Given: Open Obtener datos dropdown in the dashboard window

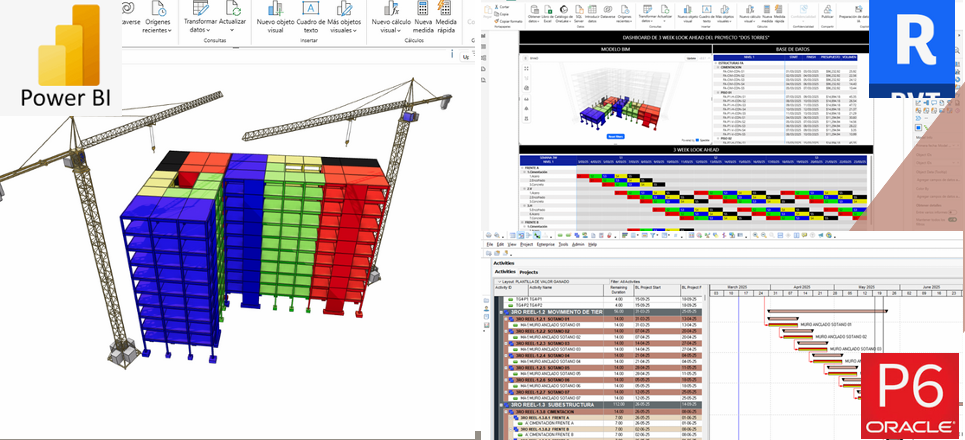Looking at the screenshot, I should (x=534, y=13).
